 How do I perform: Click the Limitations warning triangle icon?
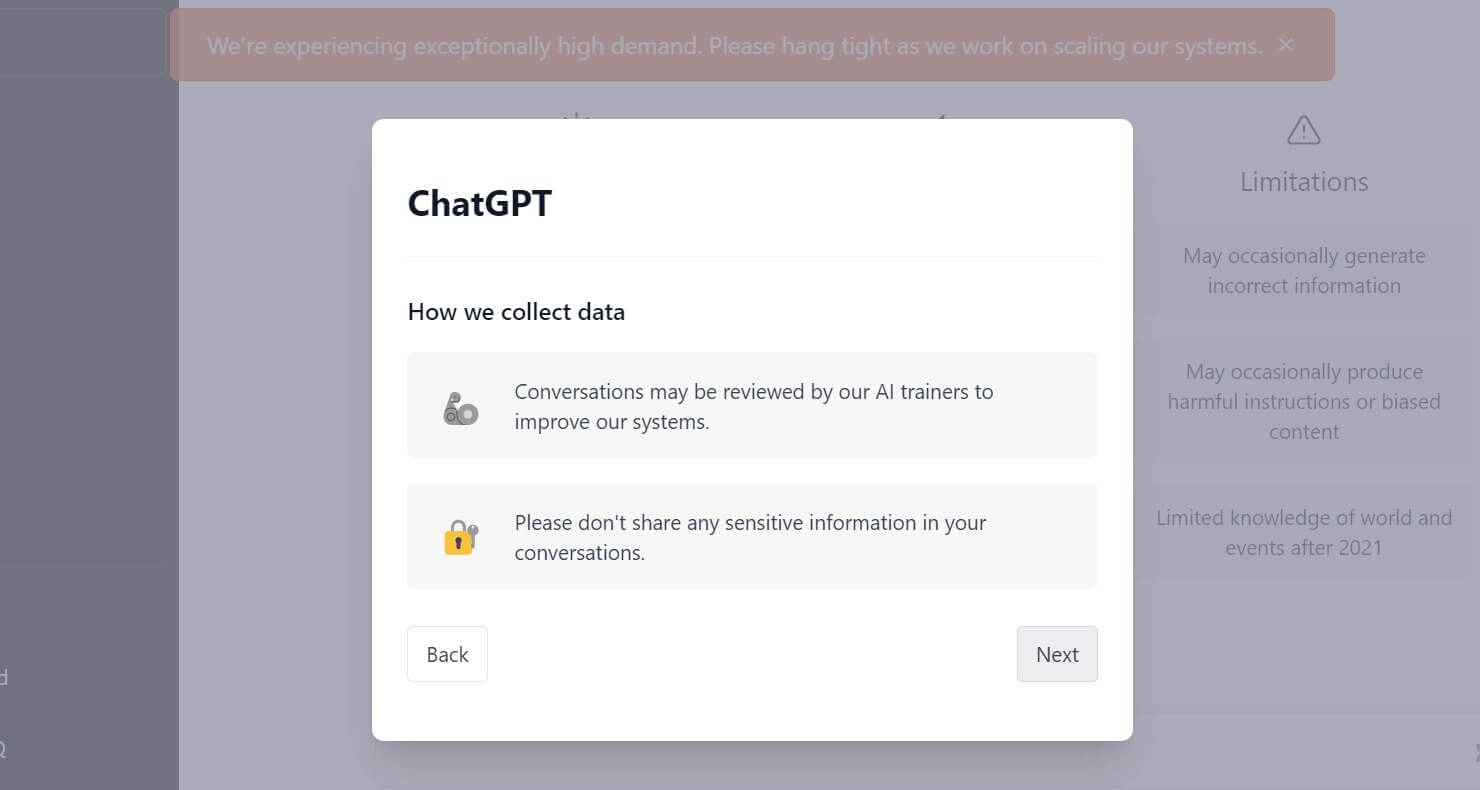(1303, 130)
